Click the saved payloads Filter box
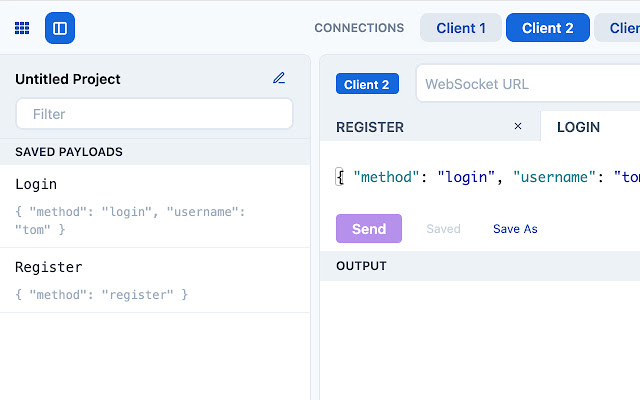 (x=155, y=114)
